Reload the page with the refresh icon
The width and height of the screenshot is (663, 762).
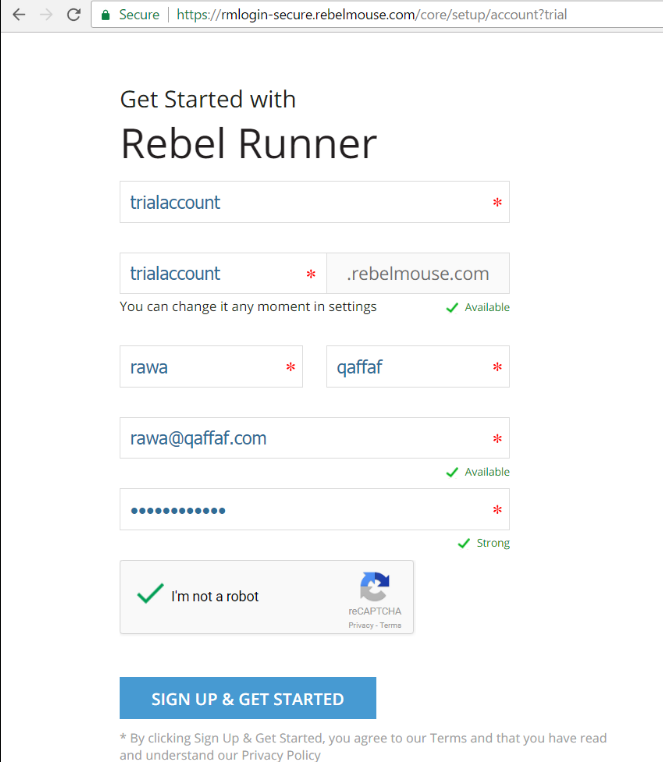point(73,15)
